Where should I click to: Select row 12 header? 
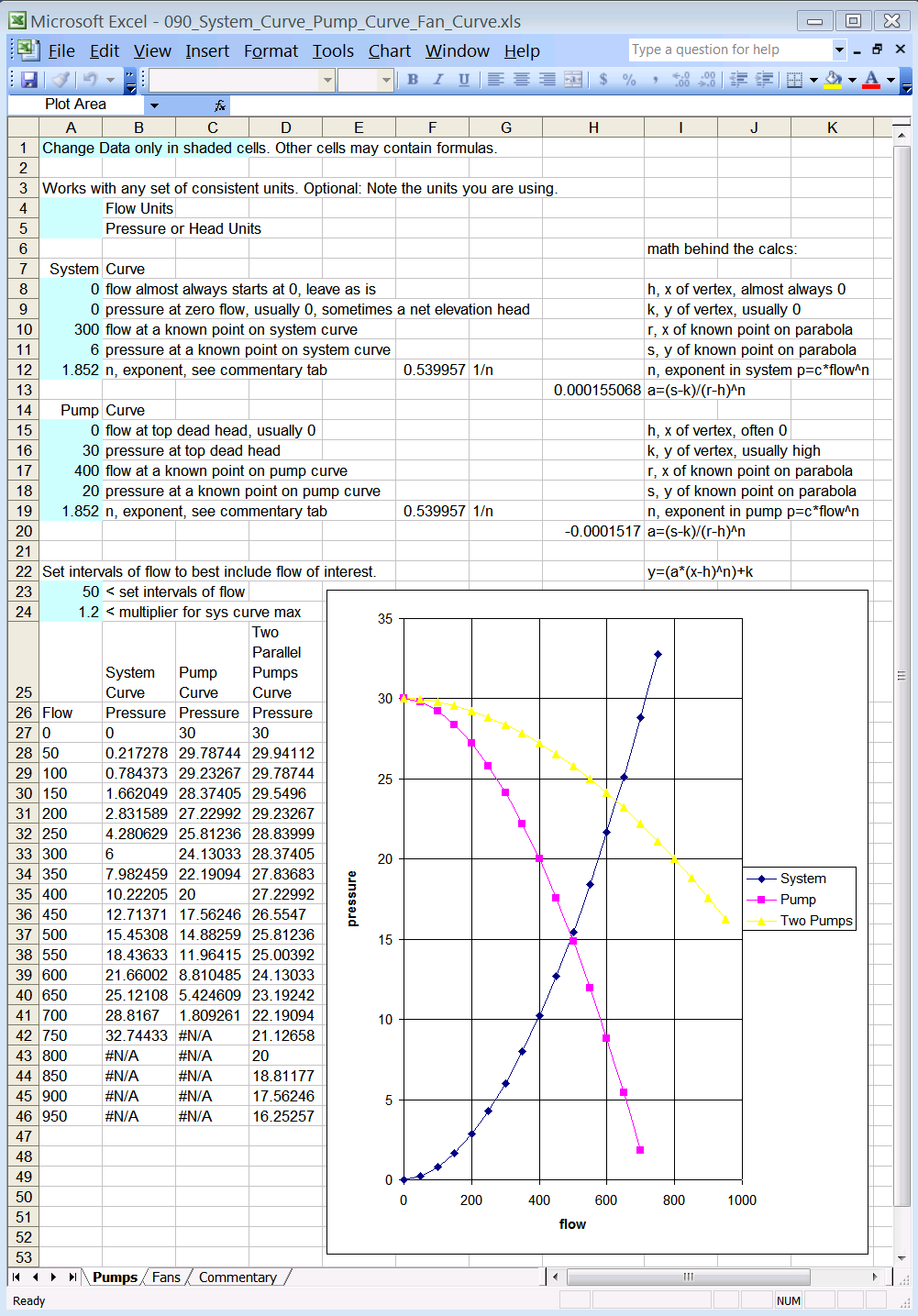(23, 370)
